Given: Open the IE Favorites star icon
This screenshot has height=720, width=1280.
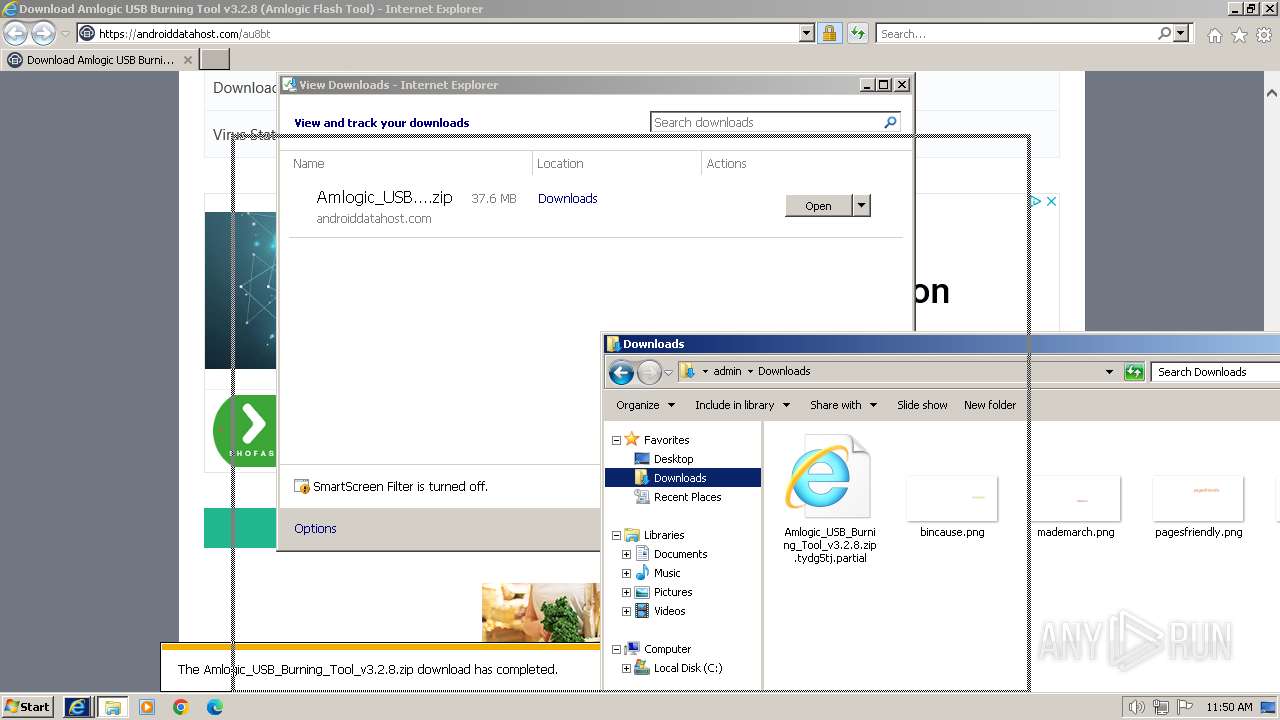Looking at the screenshot, I should (1239, 35).
